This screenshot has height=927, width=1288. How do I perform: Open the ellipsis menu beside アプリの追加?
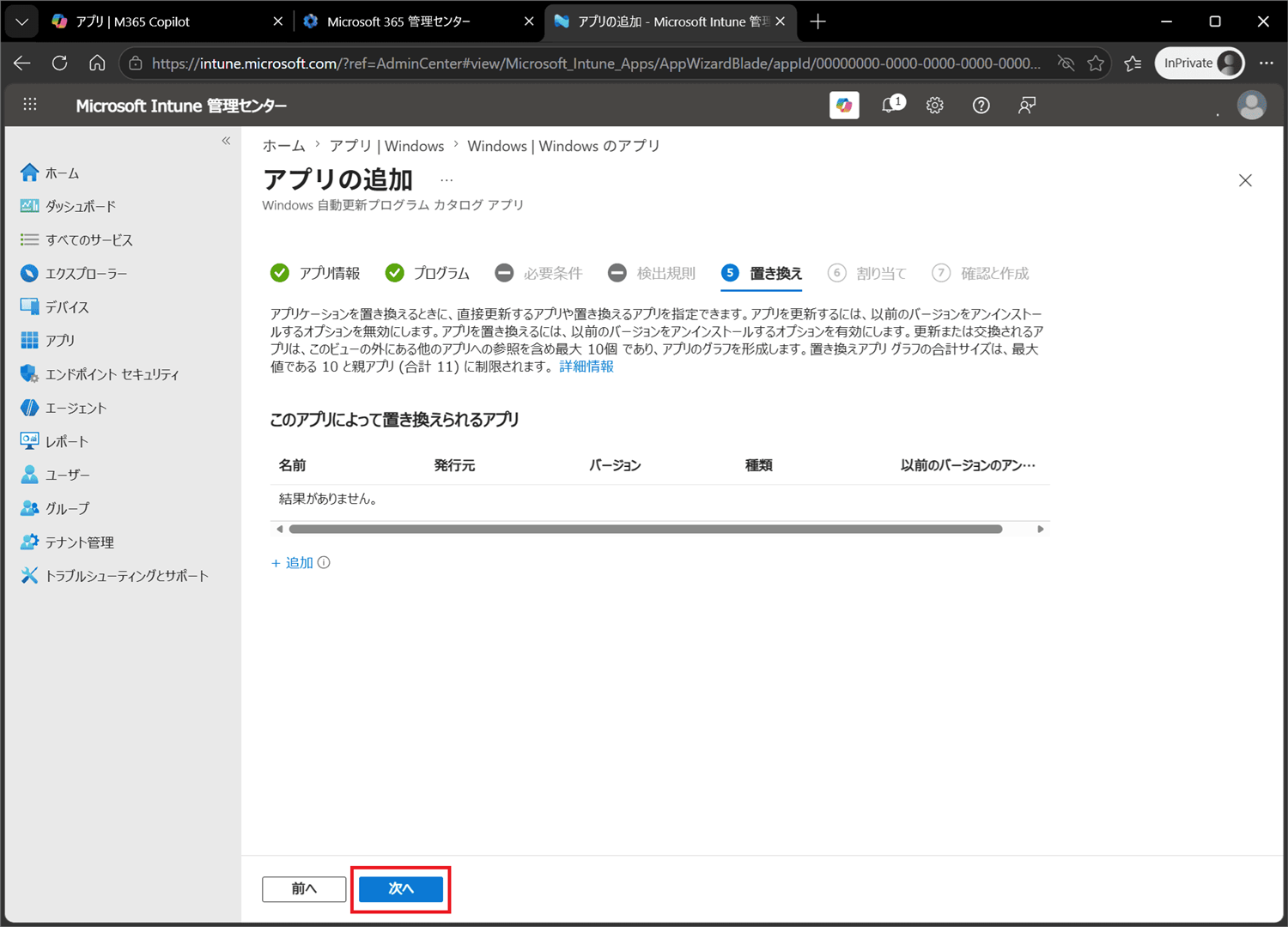pos(447,180)
